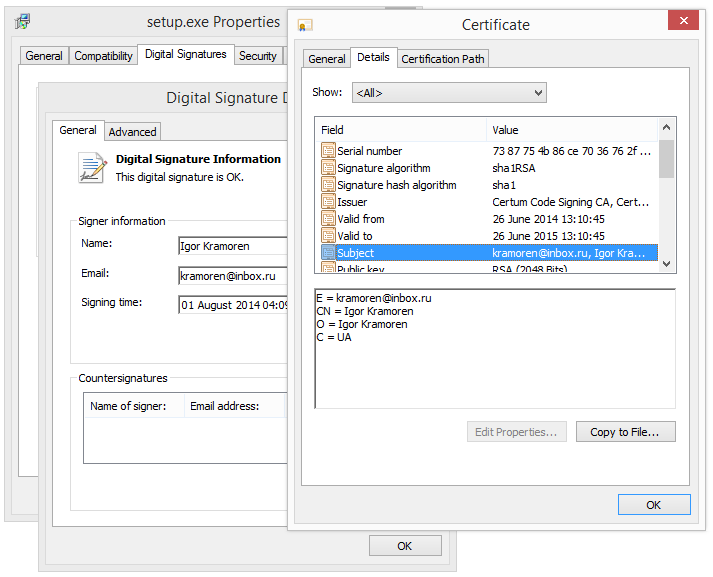Open the Security tab in setup.exe Properties
The width and height of the screenshot is (713, 577).
click(x=258, y=56)
